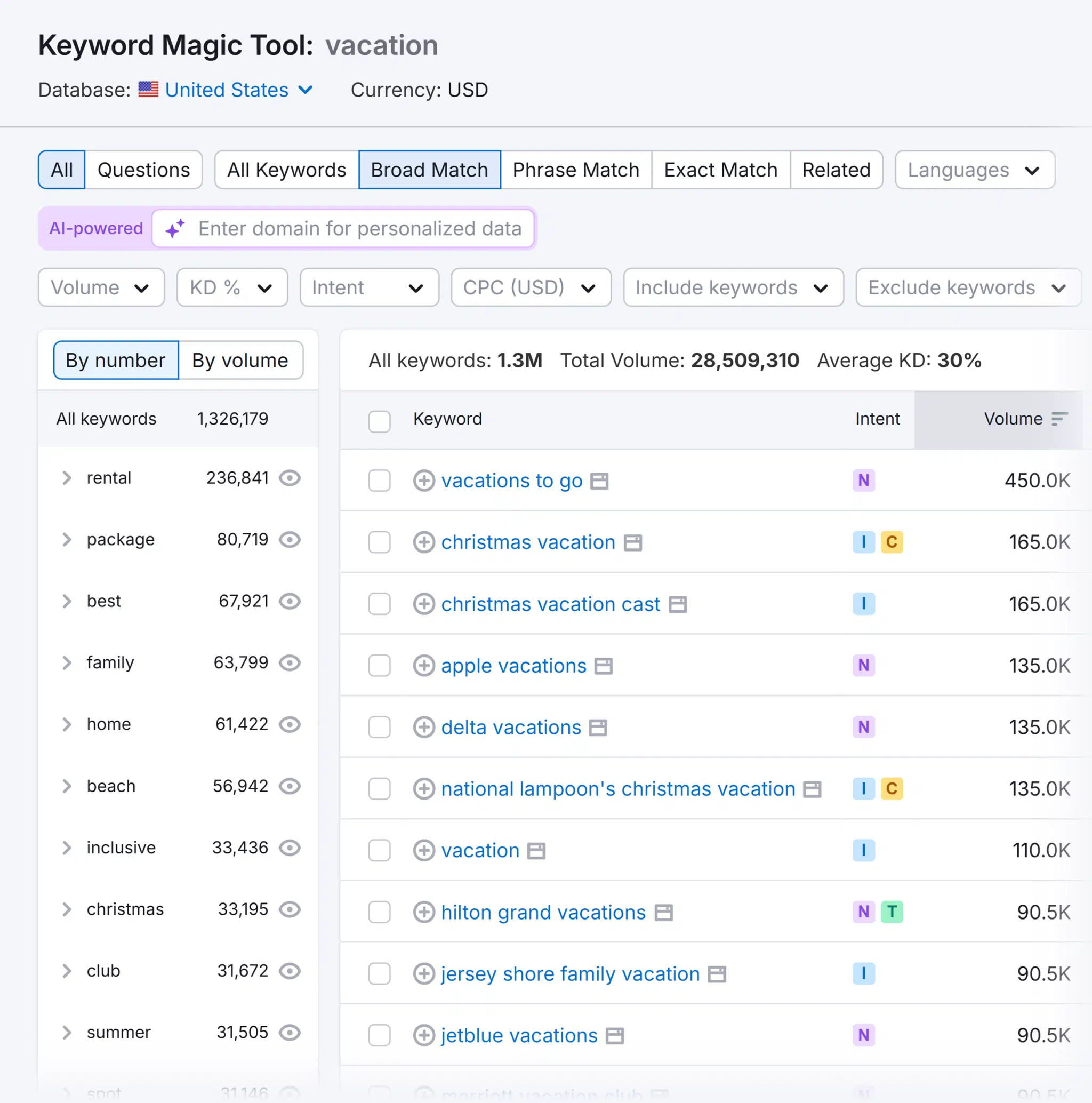1092x1103 pixels.
Task: Open SERP icon next to 'delta vacations'
Action: pyautogui.click(x=598, y=728)
